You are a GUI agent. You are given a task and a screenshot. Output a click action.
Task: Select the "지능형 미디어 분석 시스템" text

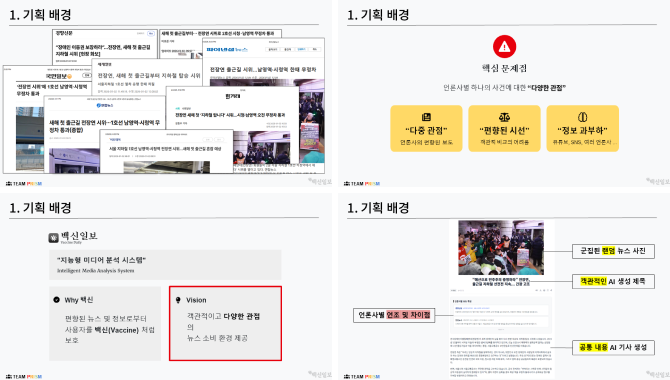click(x=101, y=260)
